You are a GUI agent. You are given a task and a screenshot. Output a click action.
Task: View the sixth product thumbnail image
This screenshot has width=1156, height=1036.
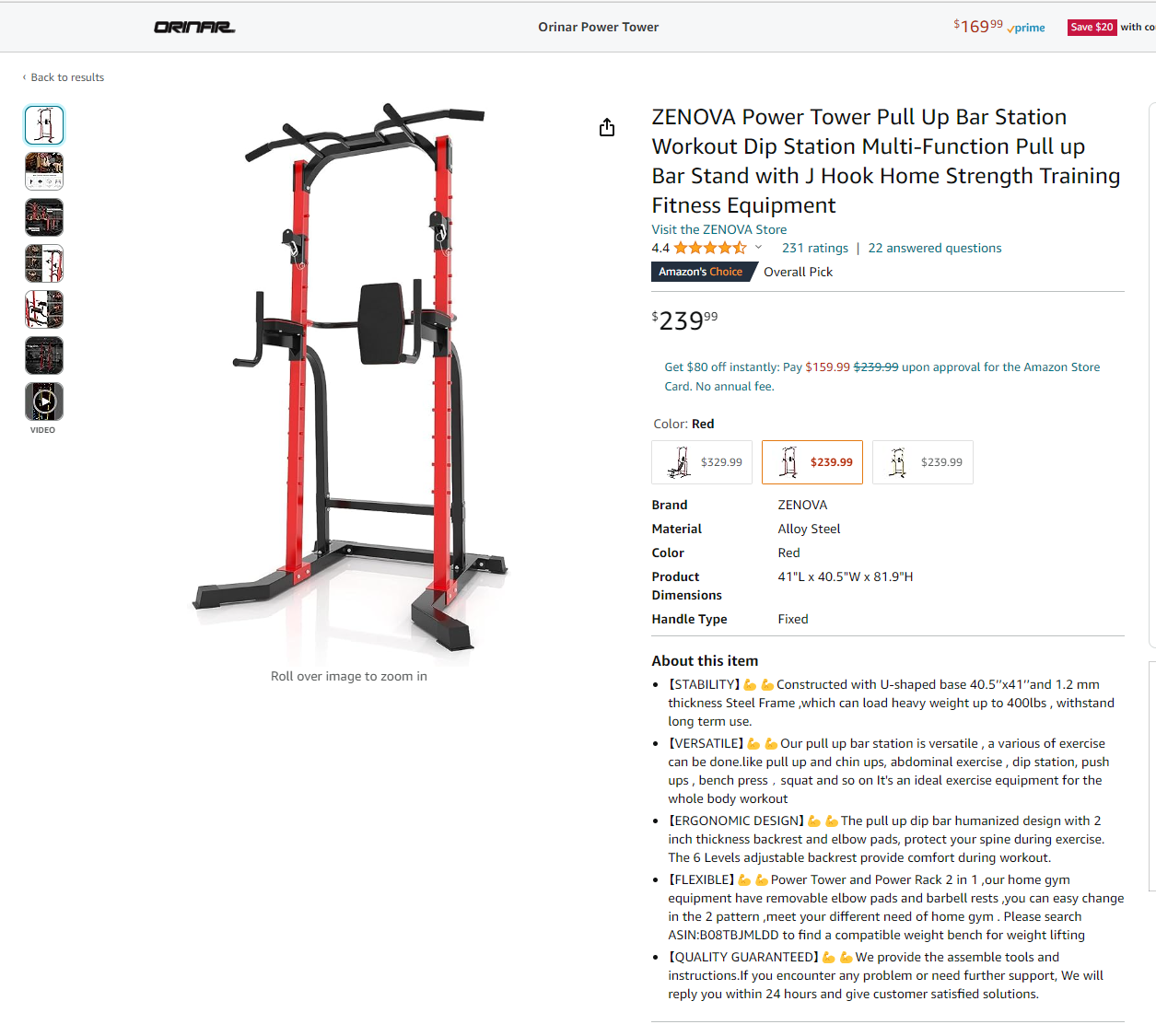[44, 355]
